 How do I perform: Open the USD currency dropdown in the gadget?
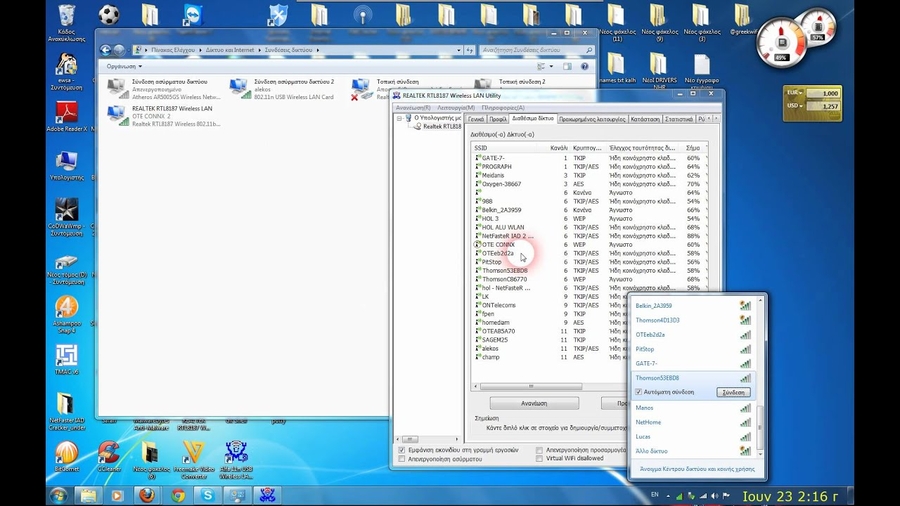tap(795, 106)
